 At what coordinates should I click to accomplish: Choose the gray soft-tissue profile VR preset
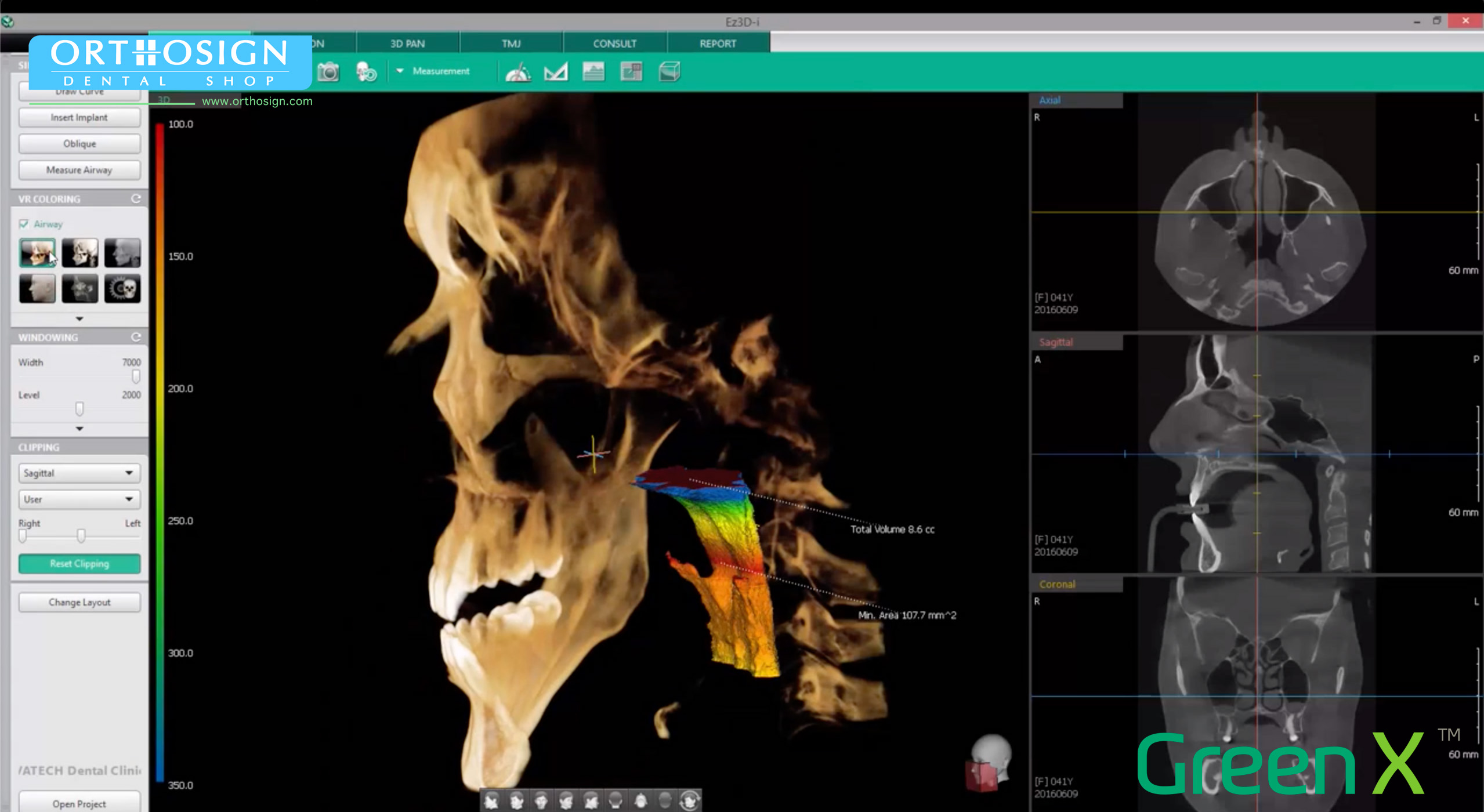[122, 252]
